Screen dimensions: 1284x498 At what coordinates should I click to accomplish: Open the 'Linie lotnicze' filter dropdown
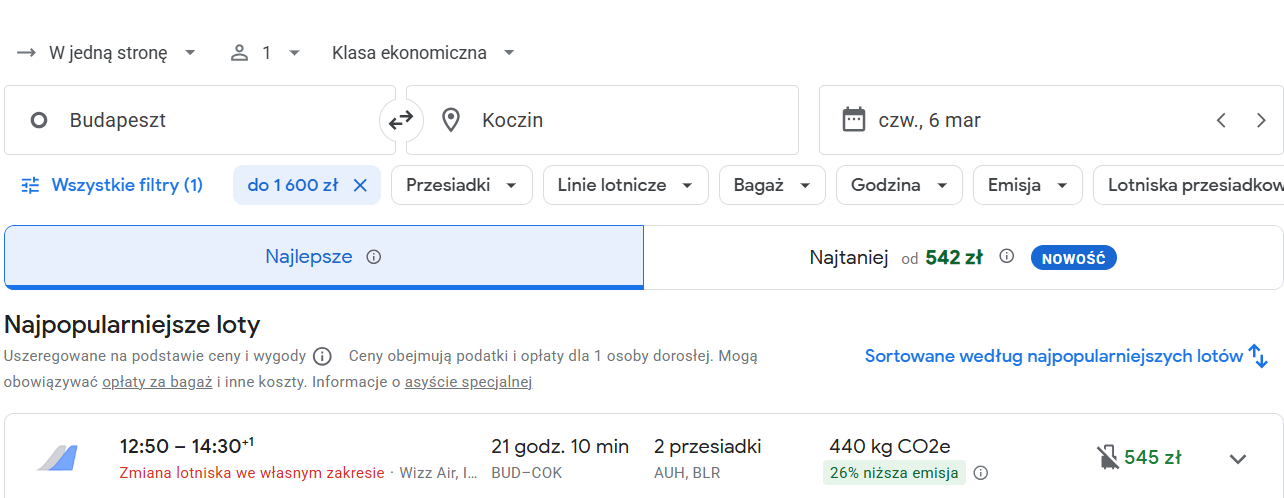click(x=626, y=185)
